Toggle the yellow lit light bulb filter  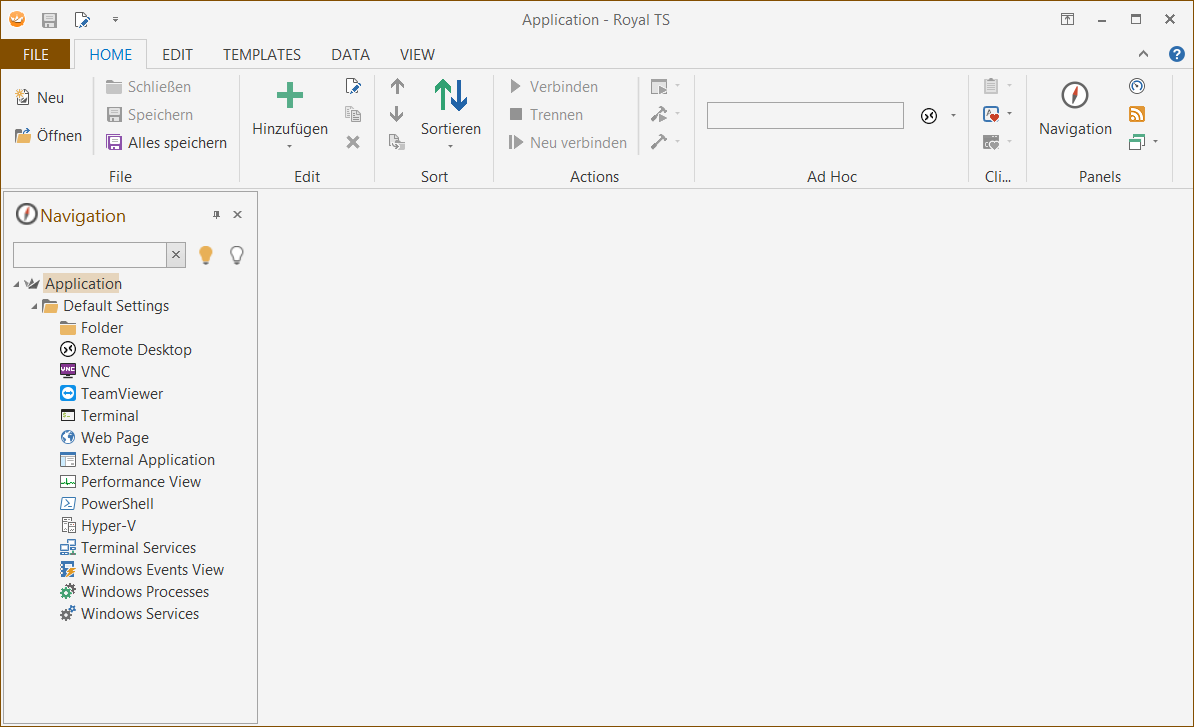[x=206, y=255]
